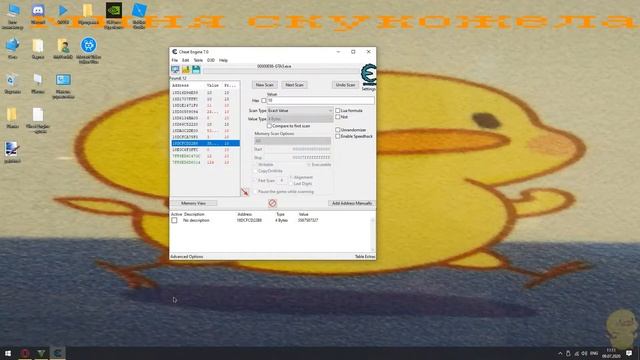Open the Windows Start menu

click(x=8, y=353)
